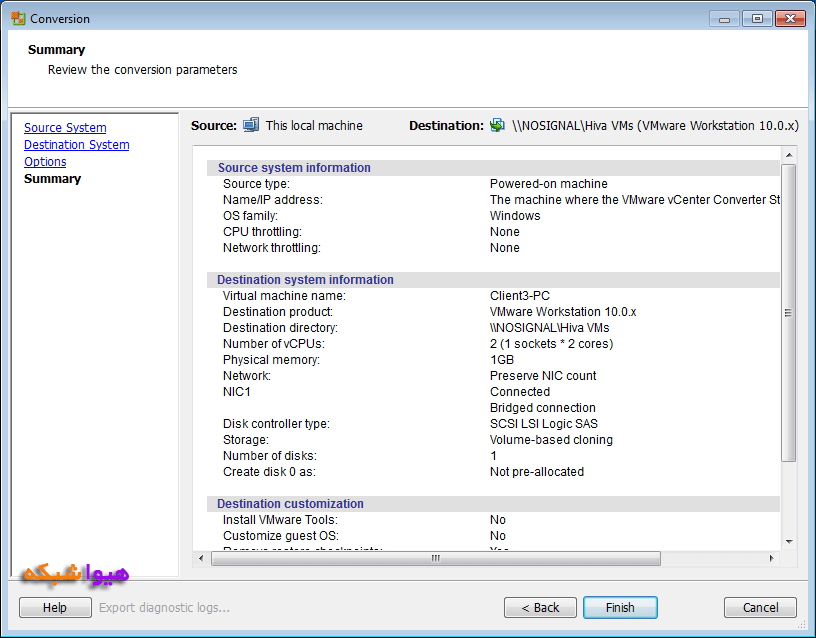
Task: Click the vertical scrollbar thumb
Action: click(x=789, y=313)
